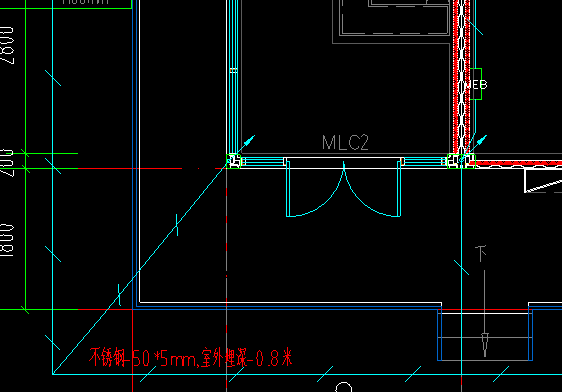Click the red annotation 不锈钢-50*5mm,室外埋深-0.8米

[191, 357]
